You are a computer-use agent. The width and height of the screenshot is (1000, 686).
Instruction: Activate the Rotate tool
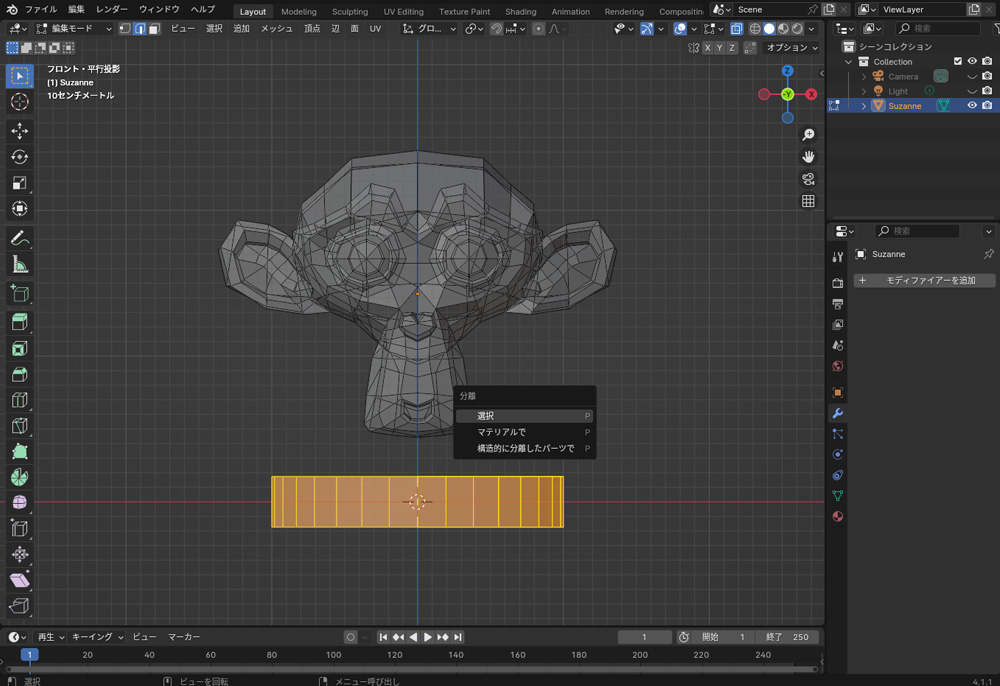pos(19,157)
